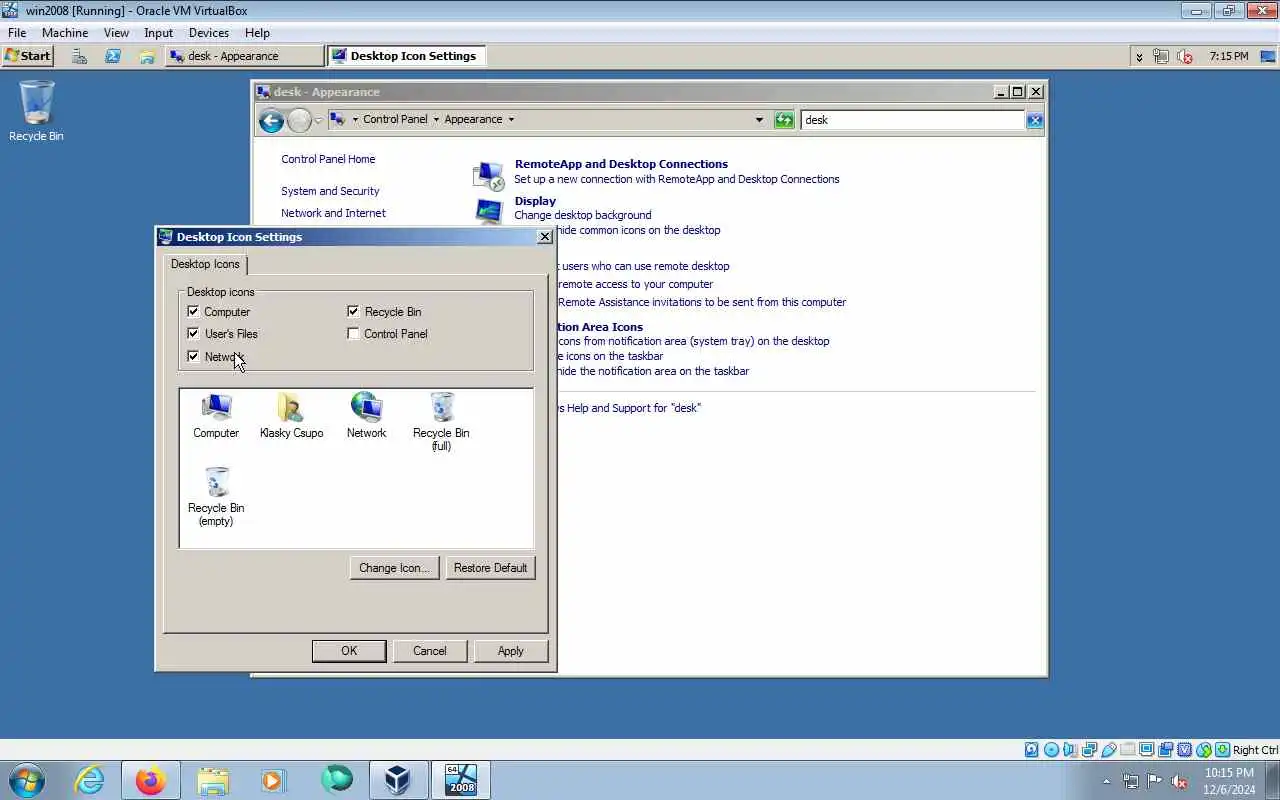Open the VirtualBox View menu

pyautogui.click(x=116, y=33)
